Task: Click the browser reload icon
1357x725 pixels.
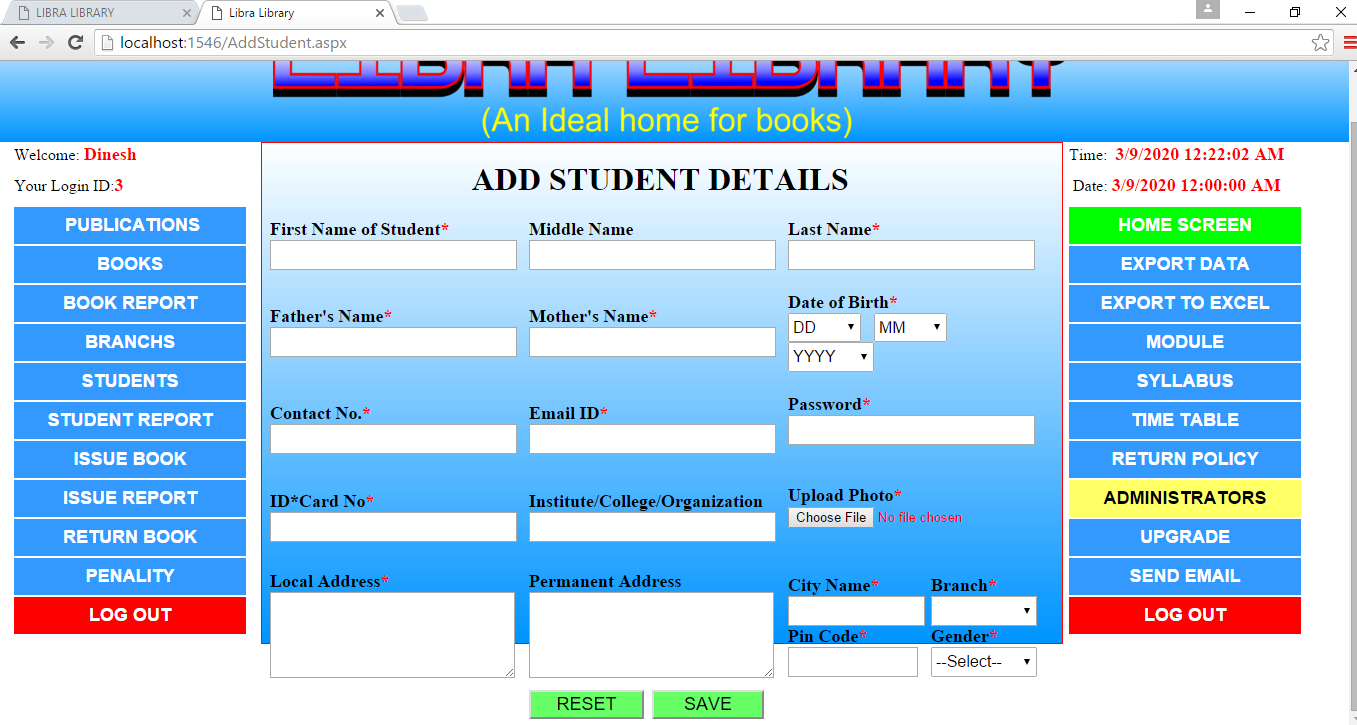Action: coord(75,42)
